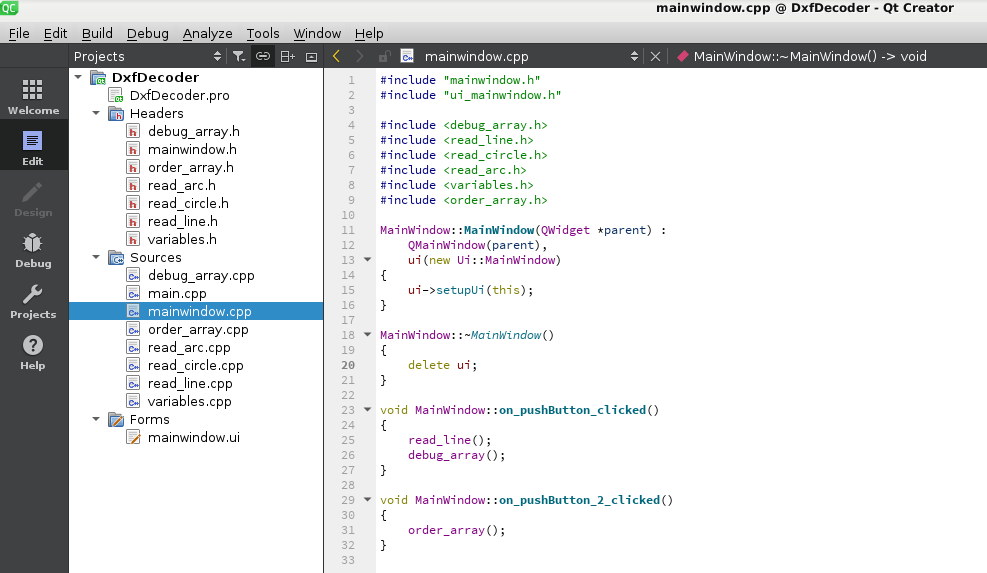Image resolution: width=987 pixels, height=573 pixels.
Task: Click the Headers folder label
Action: click(156, 113)
